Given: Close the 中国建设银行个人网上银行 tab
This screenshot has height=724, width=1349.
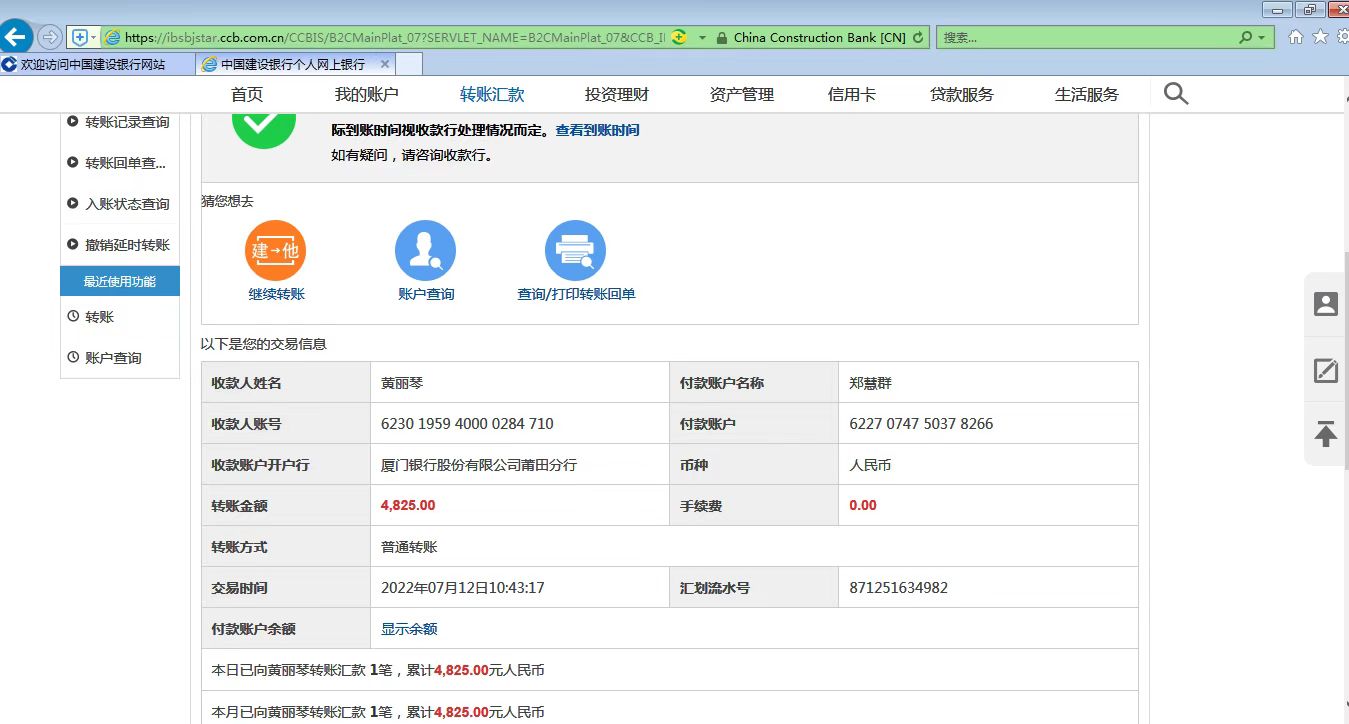Looking at the screenshot, I should coord(385,64).
